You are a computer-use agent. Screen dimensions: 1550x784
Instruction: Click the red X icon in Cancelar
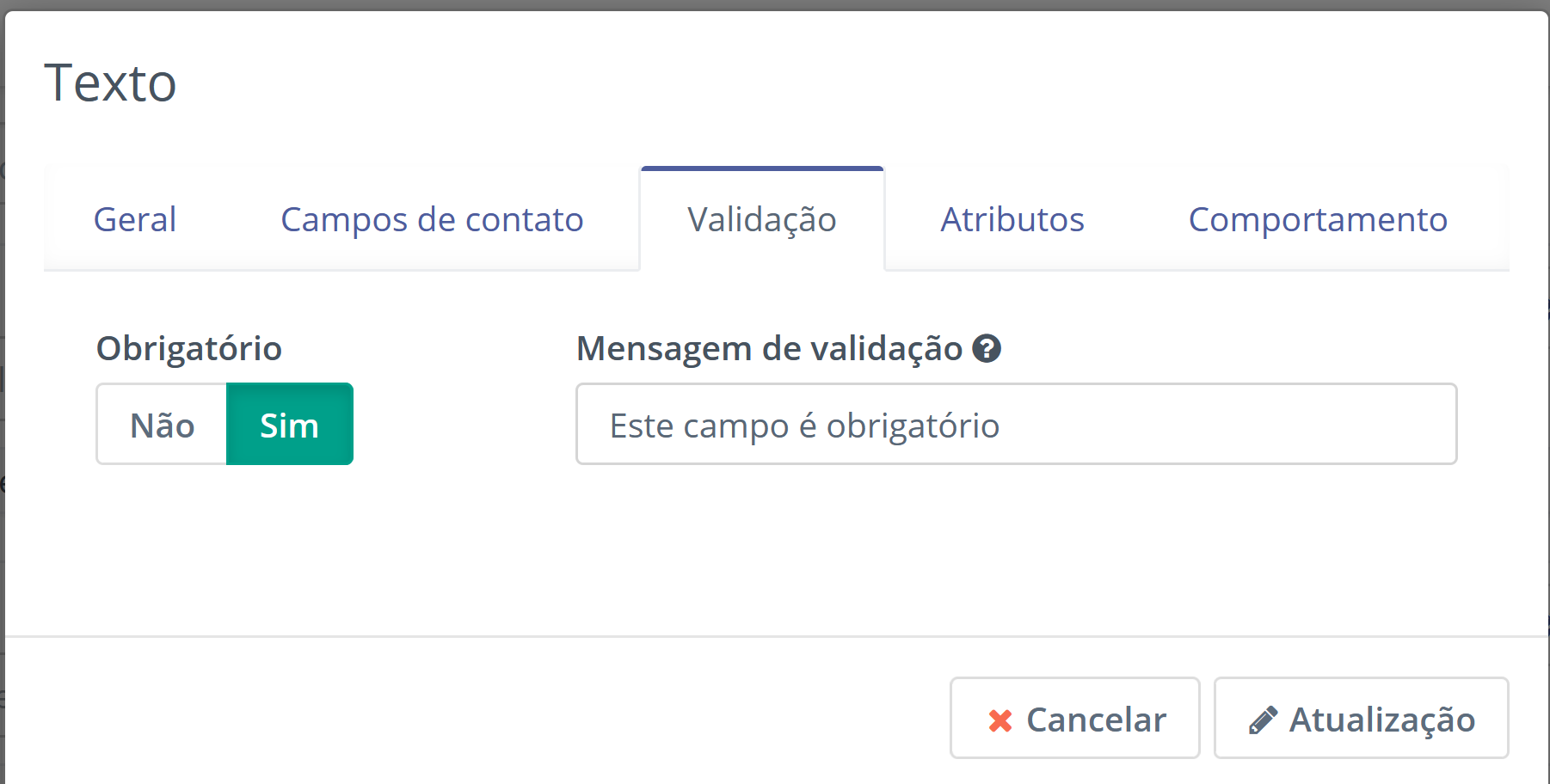point(1000,720)
